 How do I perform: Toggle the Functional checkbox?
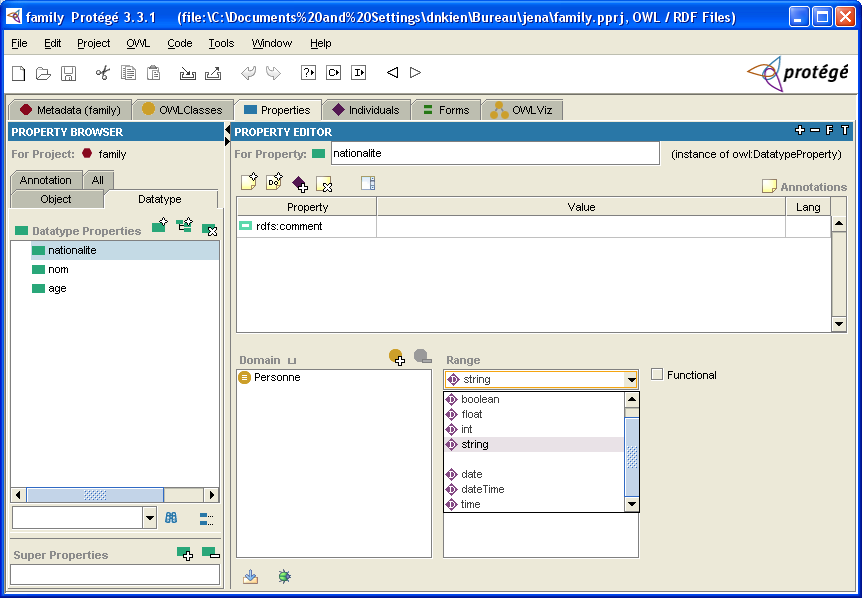click(657, 375)
